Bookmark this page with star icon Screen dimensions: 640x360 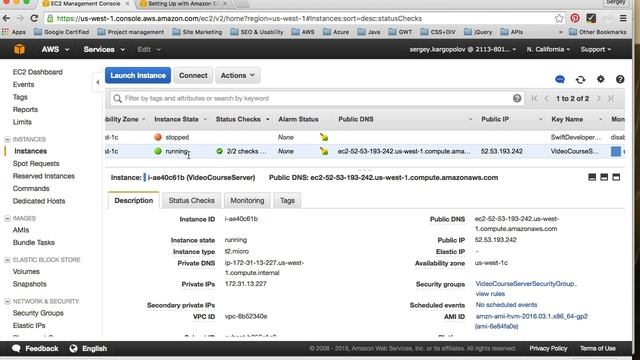coord(559,18)
